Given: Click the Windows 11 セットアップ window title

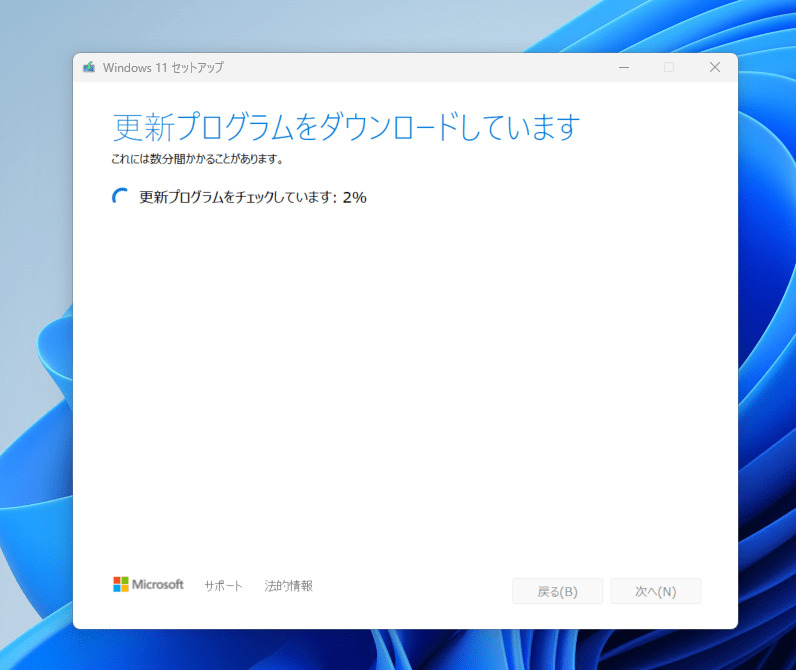Looking at the screenshot, I should click(163, 68).
